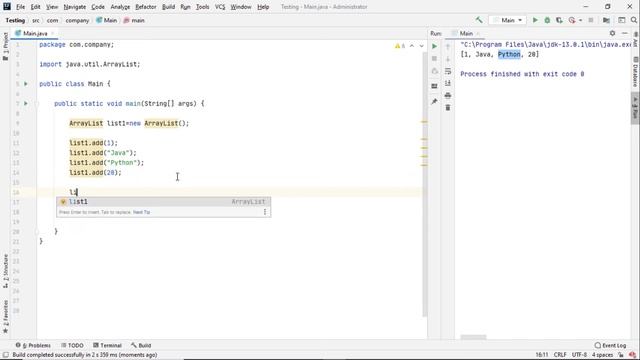Start debugging with the toolbar bug icon
This screenshot has width=640, height=360.
tap(547, 20)
